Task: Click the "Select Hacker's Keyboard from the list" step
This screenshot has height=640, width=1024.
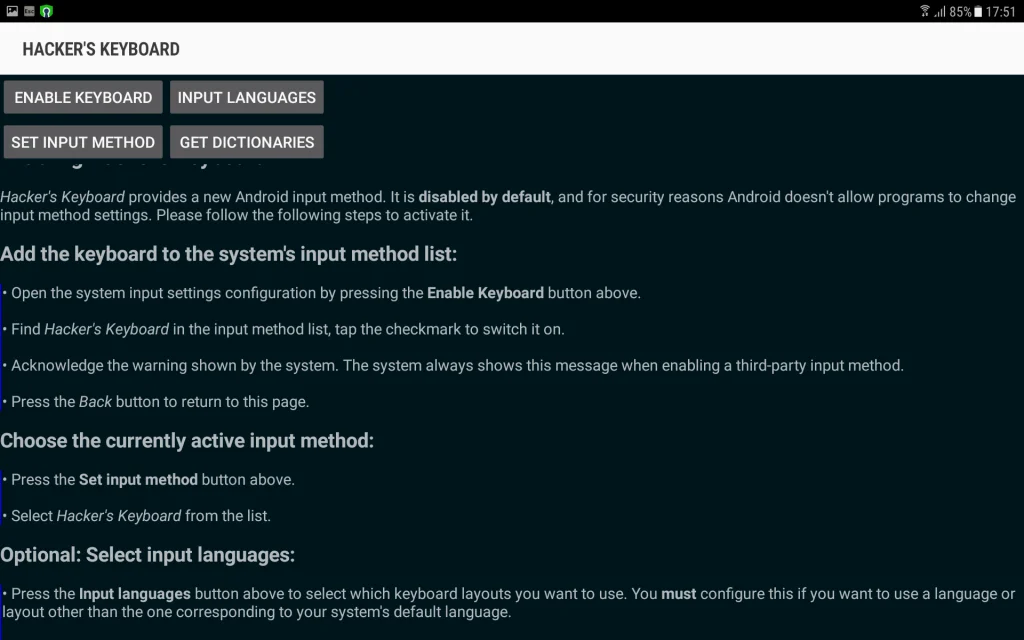Action: [141, 516]
